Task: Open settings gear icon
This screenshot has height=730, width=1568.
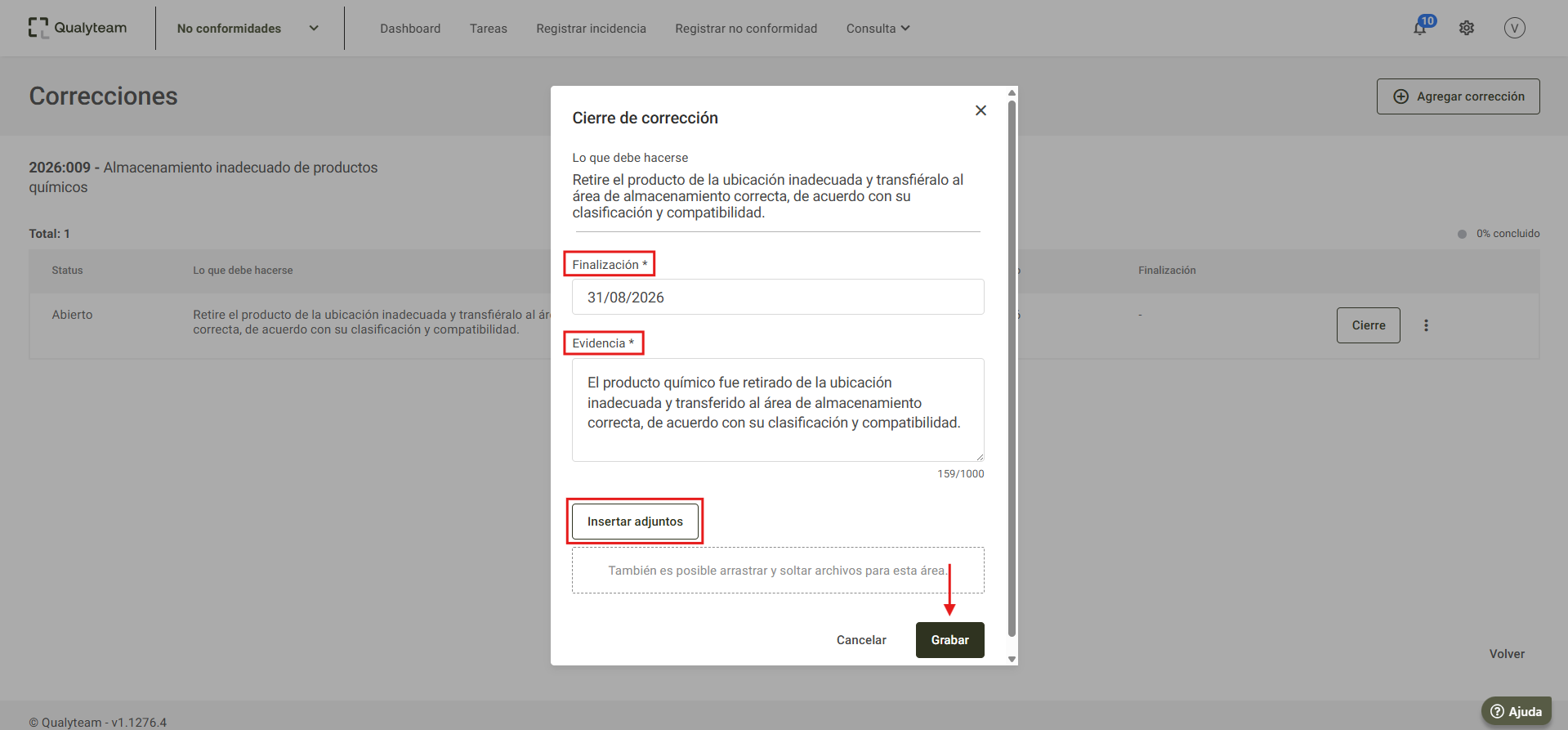Action: point(1467,28)
